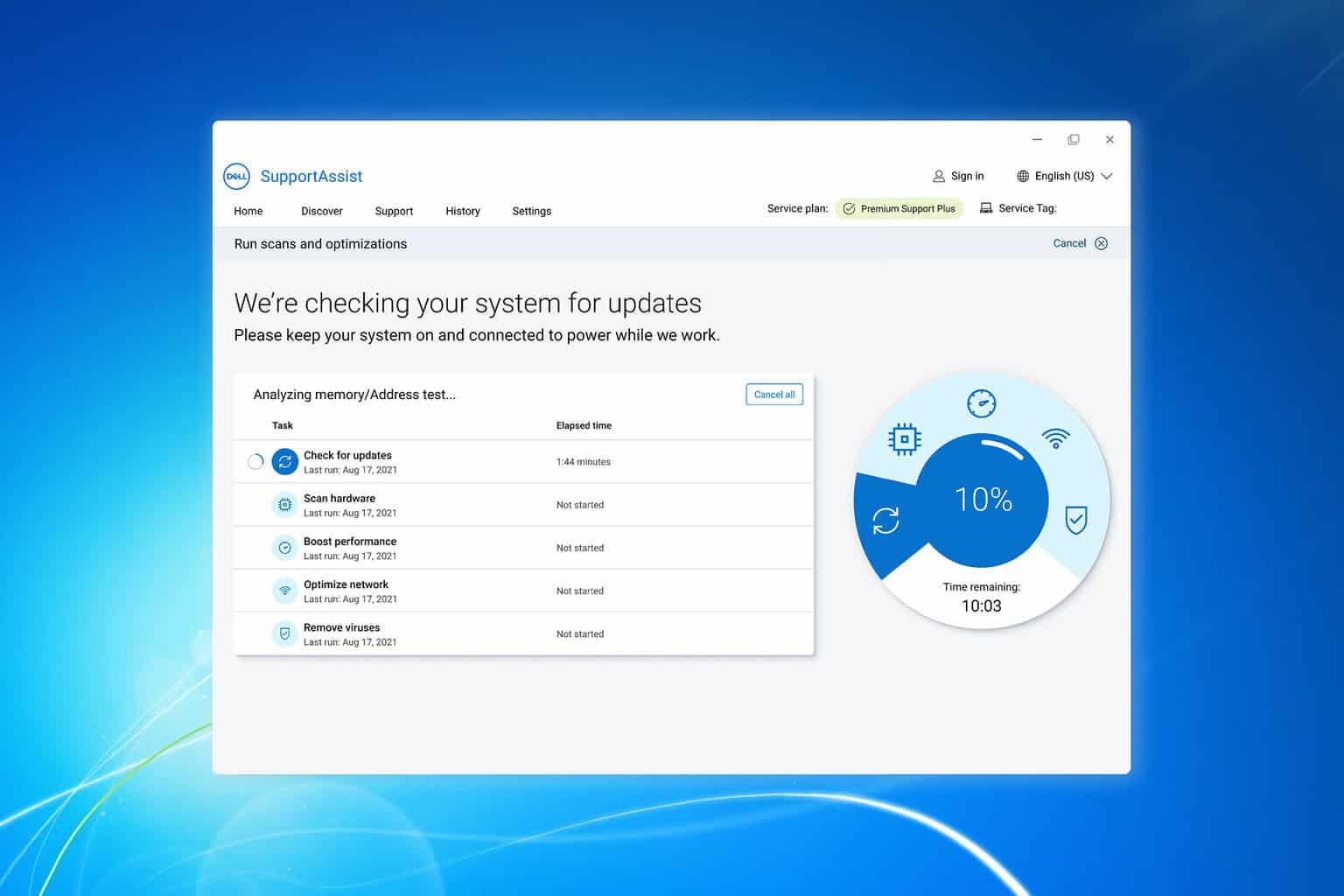Click the Premium Support Plus badge
The image size is (1344, 896).
899,208
